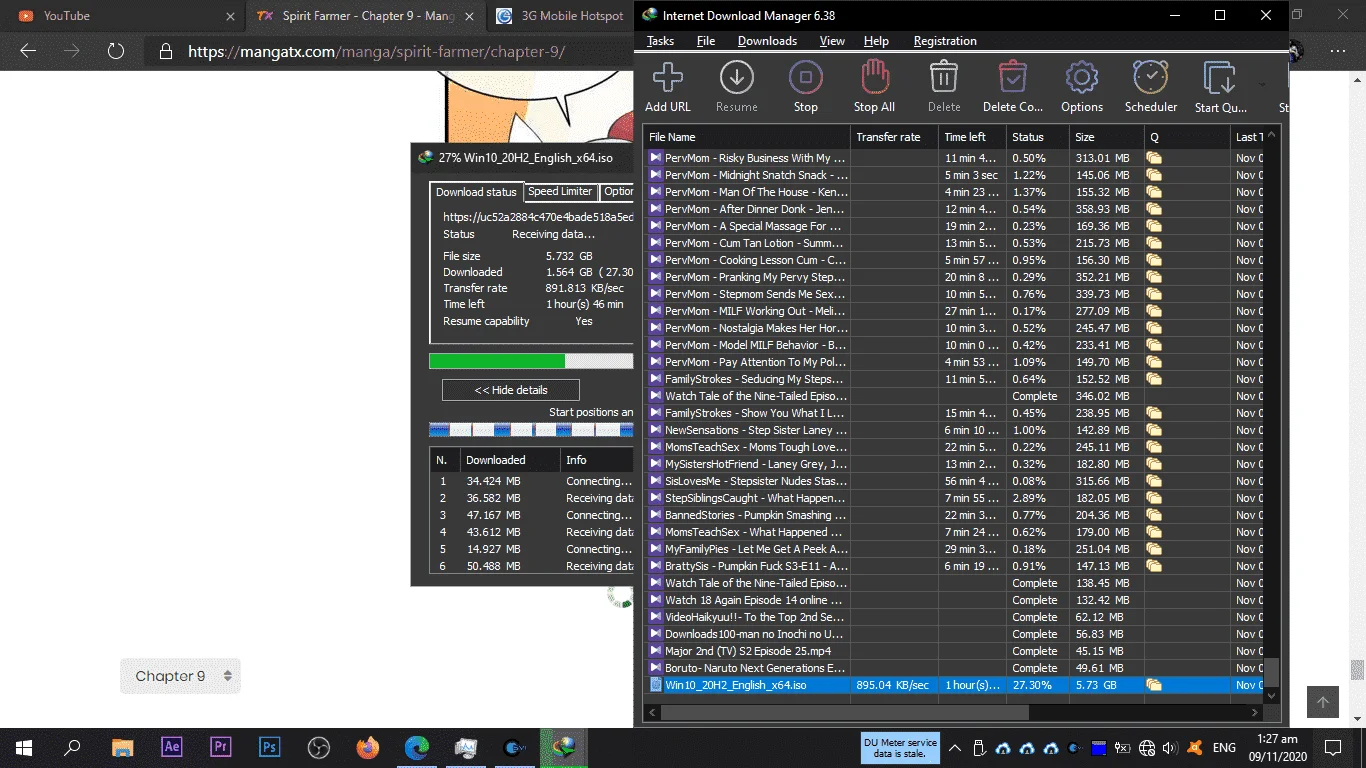Open the Windows Start menu

(x=23, y=747)
